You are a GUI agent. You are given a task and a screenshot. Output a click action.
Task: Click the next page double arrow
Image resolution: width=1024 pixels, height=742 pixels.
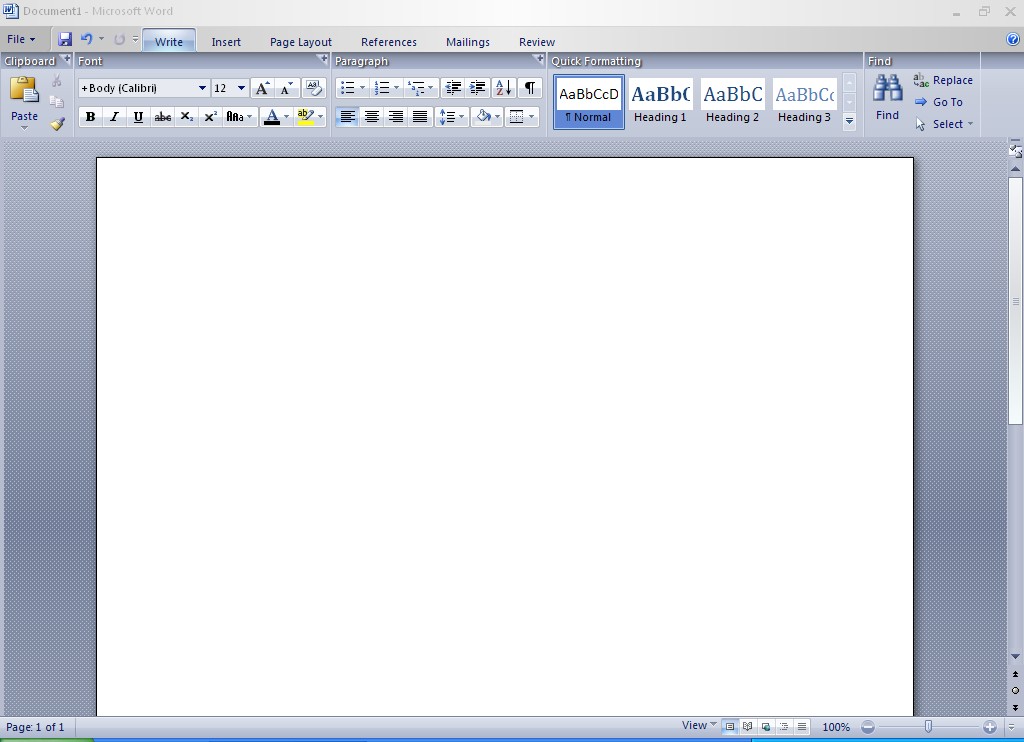[1015, 707]
